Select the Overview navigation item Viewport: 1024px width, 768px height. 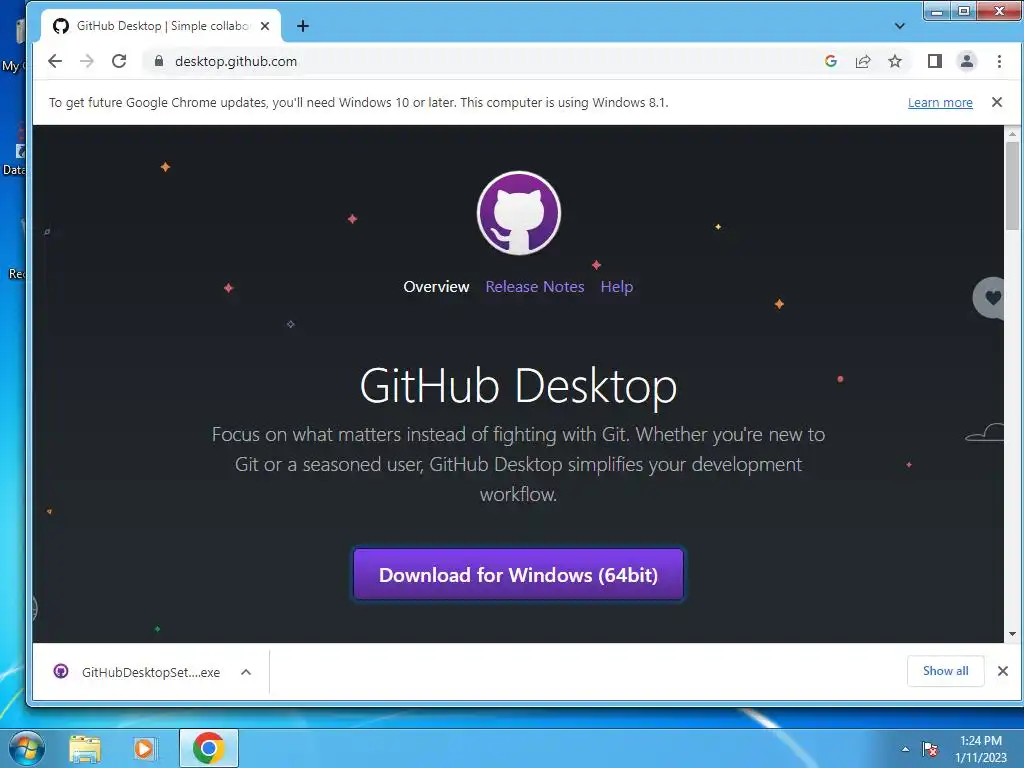436,287
